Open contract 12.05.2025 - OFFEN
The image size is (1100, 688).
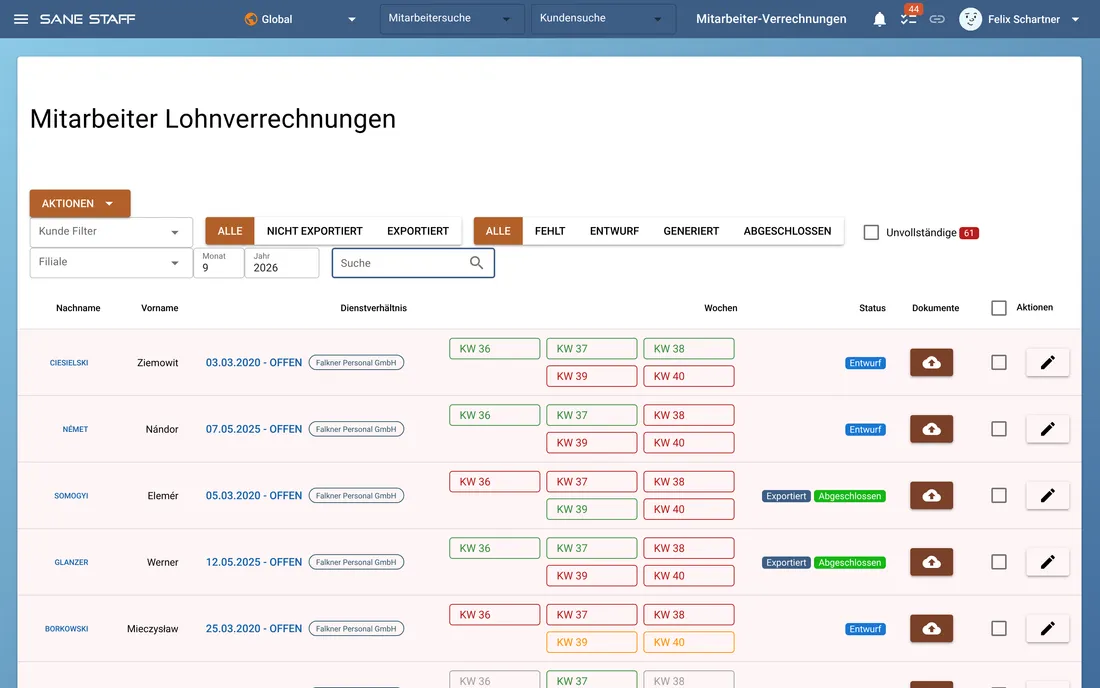pyautogui.click(x=254, y=562)
